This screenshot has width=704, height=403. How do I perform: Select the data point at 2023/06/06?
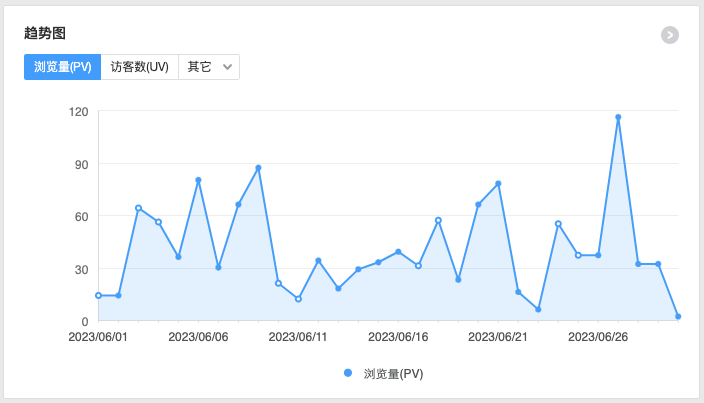point(198,180)
